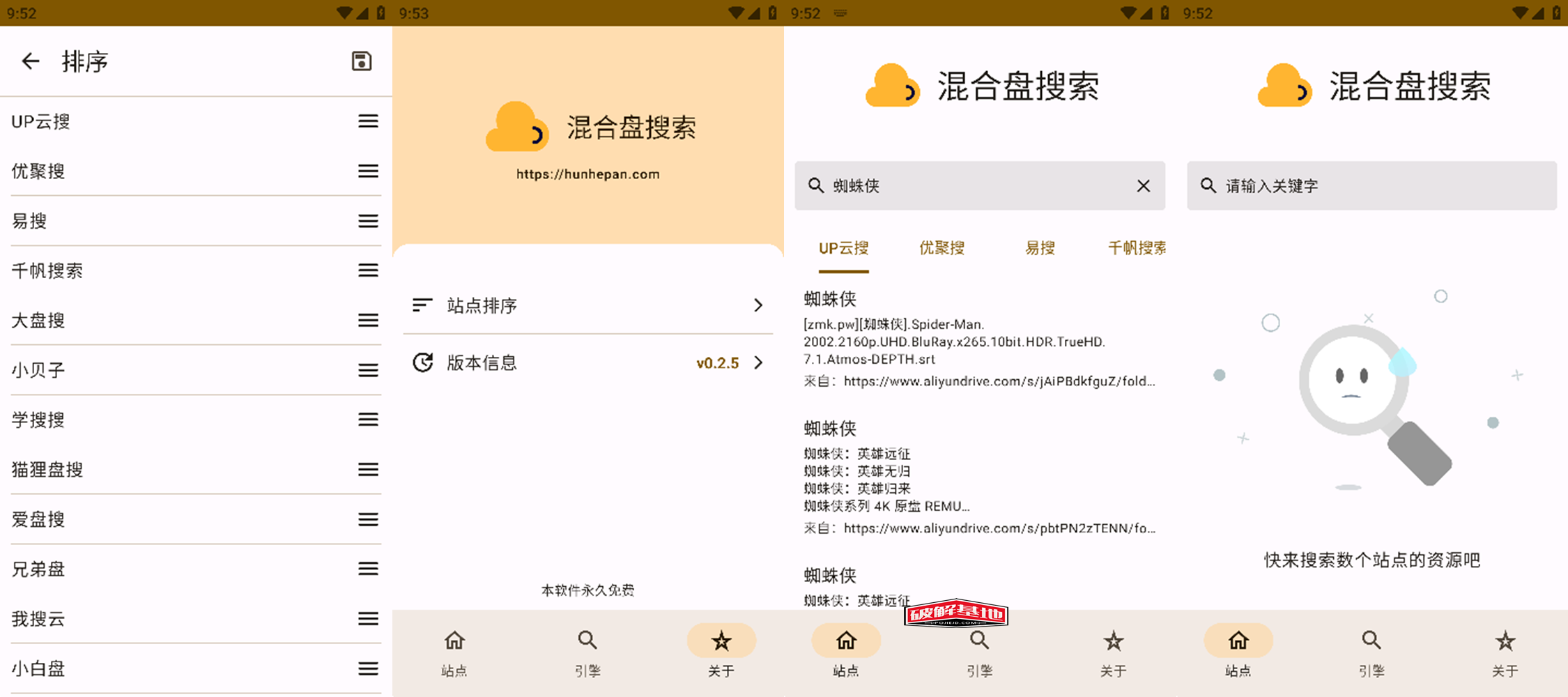
Task: Grab the drag handle for 大盘搜 row
Action: pos(368,320)
